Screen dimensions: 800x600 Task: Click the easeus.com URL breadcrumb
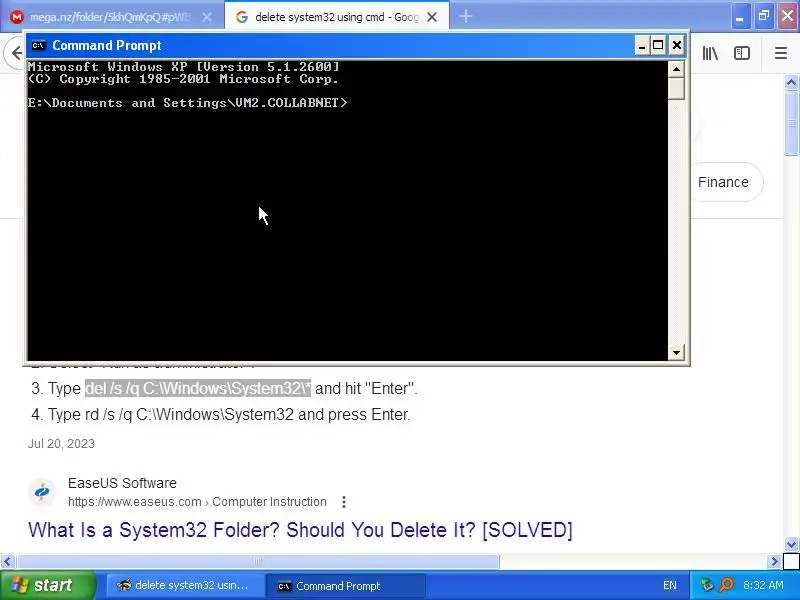[x=197, y=502]
